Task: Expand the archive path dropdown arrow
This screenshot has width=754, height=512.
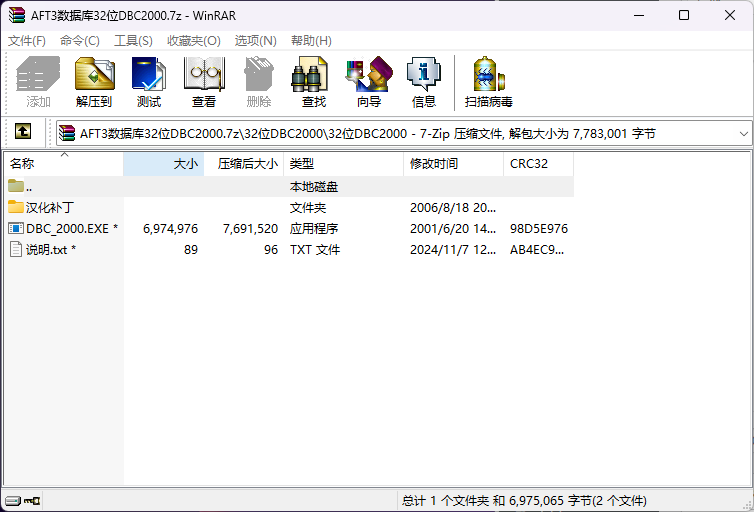Action: point(743,133)
